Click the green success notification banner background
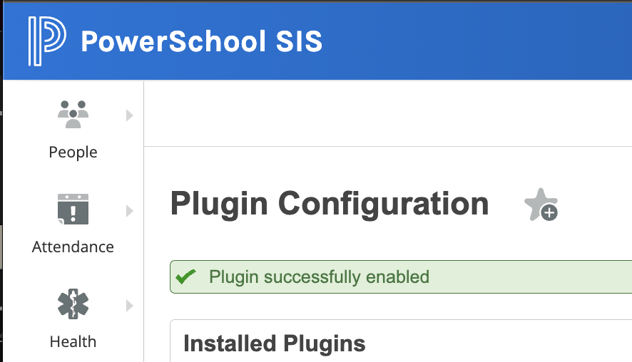Viewport: 632px width, 362px height. pyautogui.click(x=524, y=277)
